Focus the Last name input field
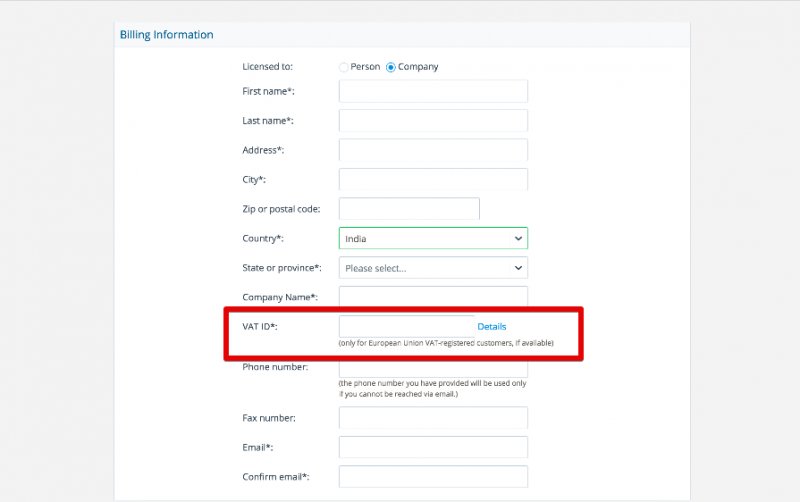This screenshot has width=800, height=502. pyautogui.click(x=433, y=121)
